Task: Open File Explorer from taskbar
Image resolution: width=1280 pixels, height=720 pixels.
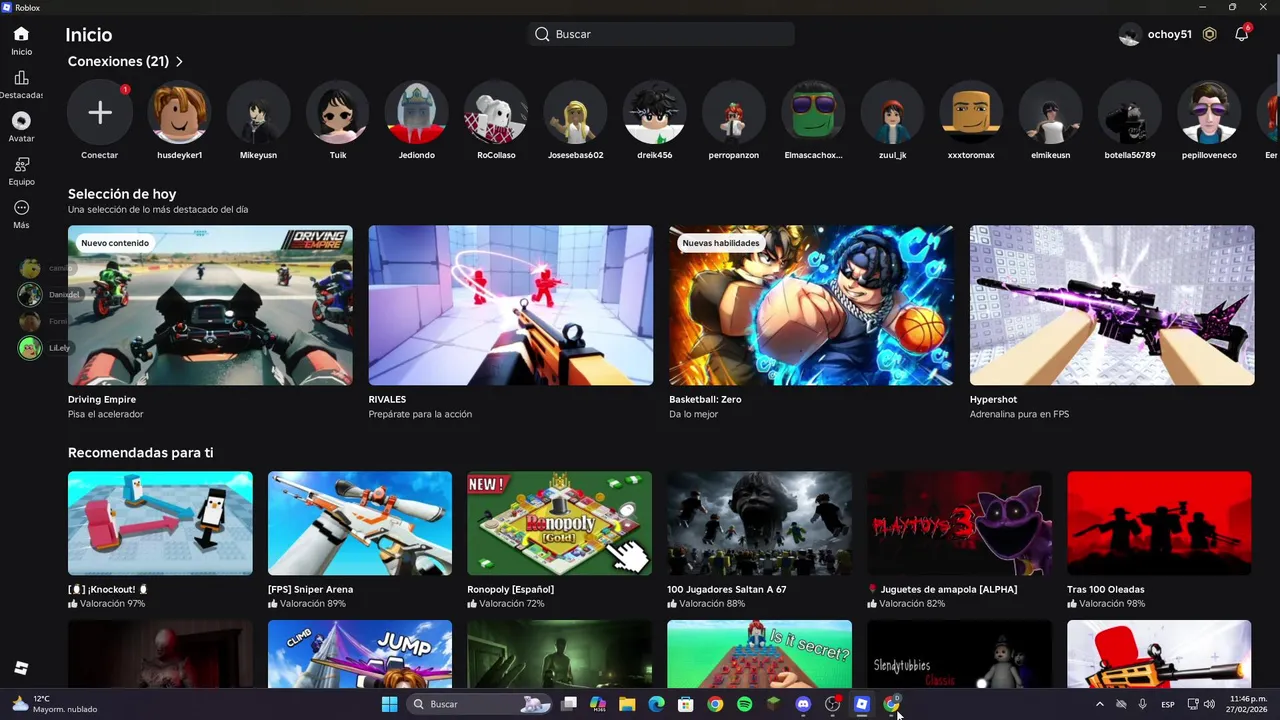Action: (627, 704)
